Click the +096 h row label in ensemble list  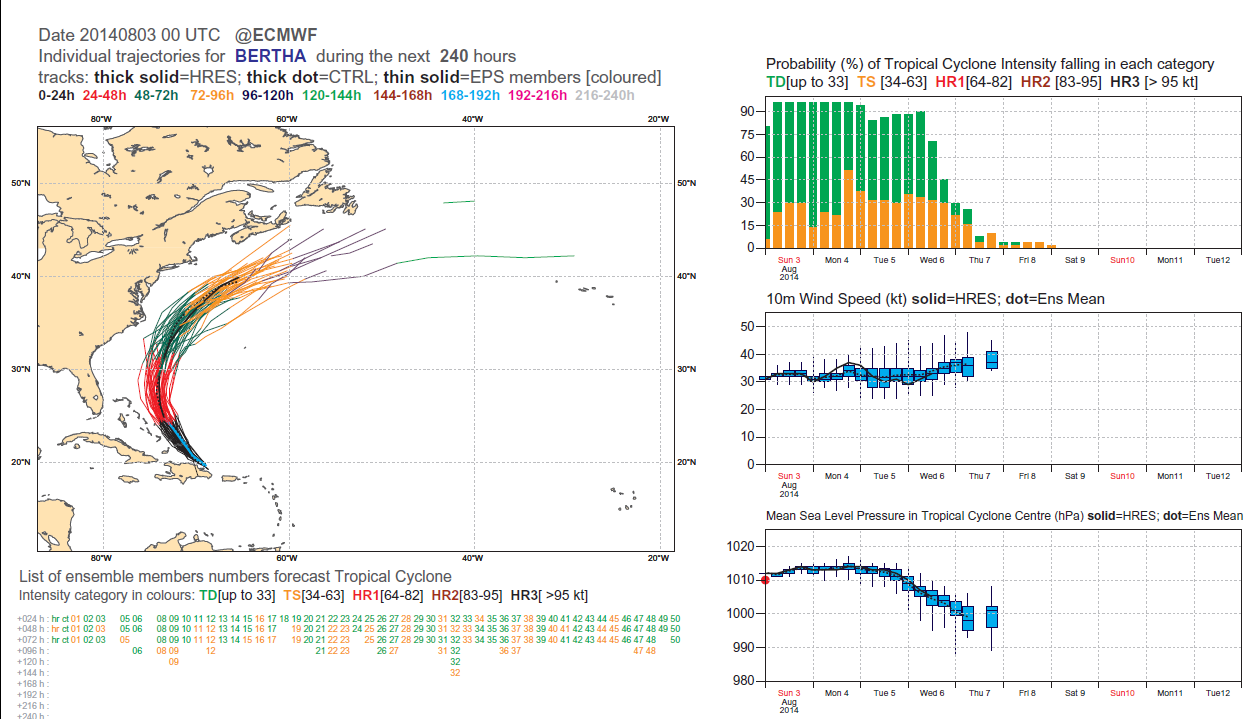tap(31, 650)
